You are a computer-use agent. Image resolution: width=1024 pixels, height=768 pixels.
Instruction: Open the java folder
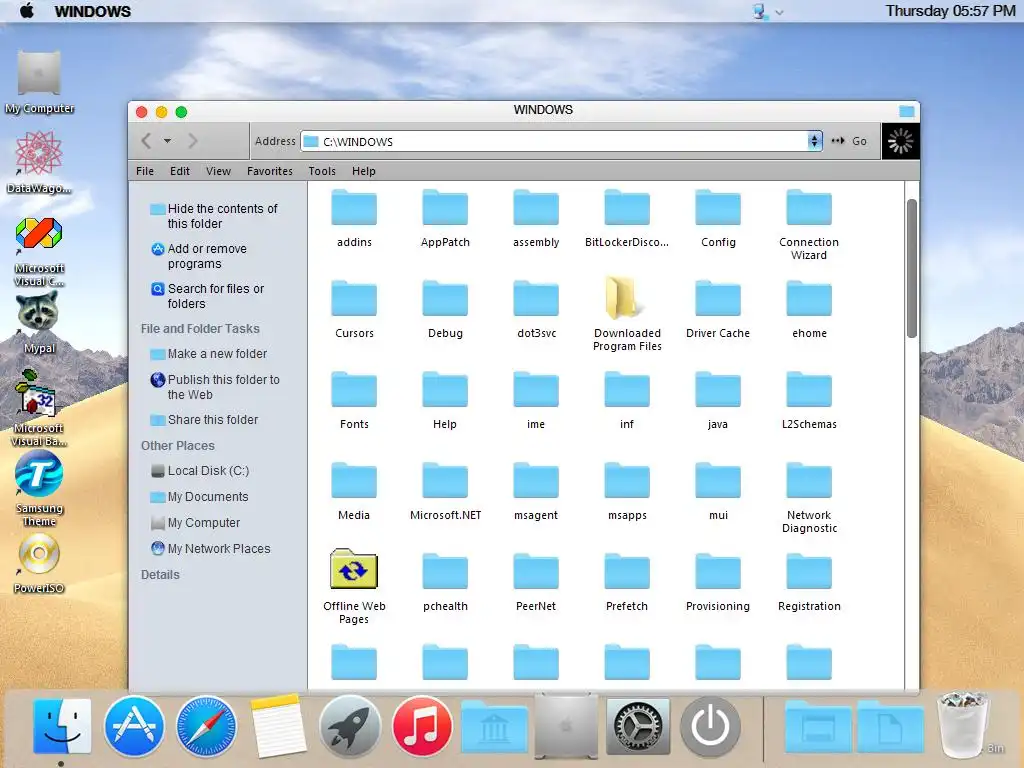tap(718, 400)
